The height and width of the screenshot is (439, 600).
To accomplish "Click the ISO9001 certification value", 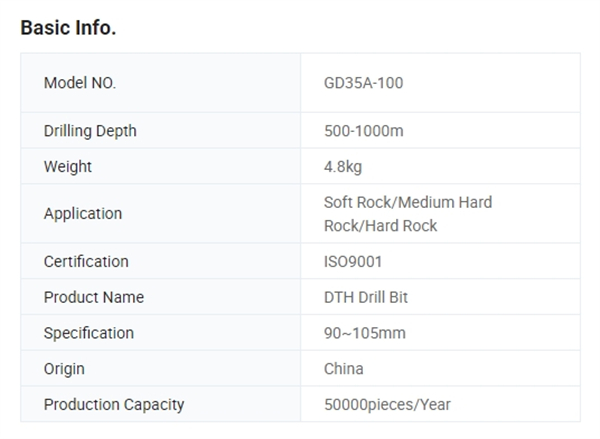I will click(353, 262).
